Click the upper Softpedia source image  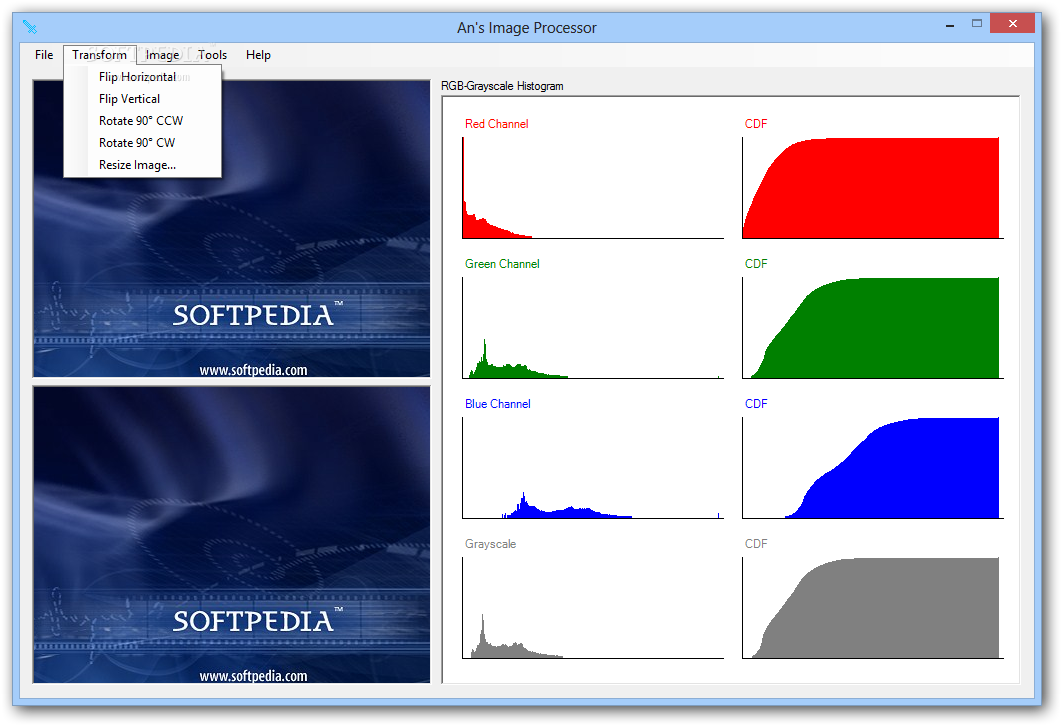(x=232, y=229)
